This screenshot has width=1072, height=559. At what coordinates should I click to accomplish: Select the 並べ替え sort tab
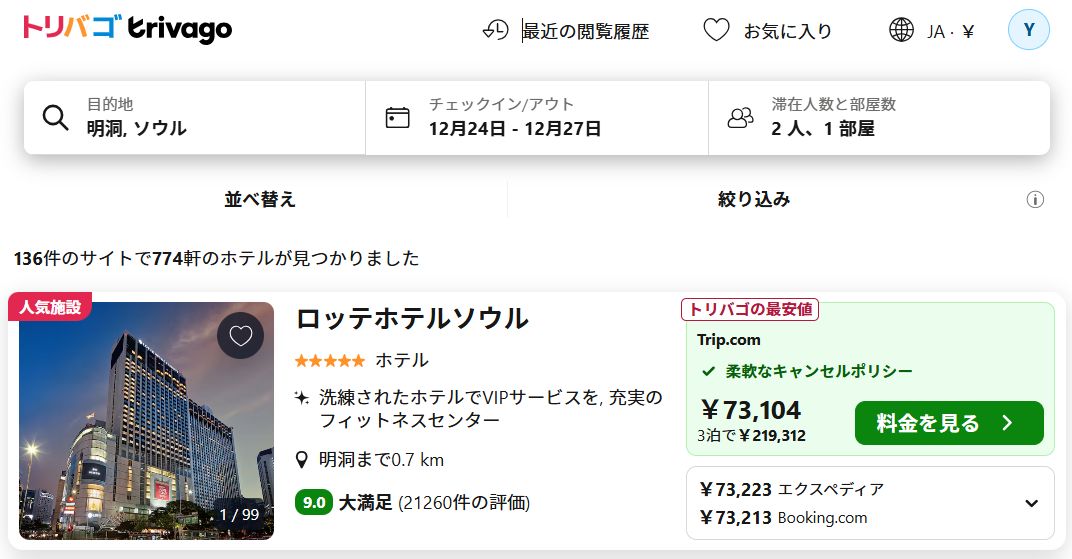[x=260, y=199]
